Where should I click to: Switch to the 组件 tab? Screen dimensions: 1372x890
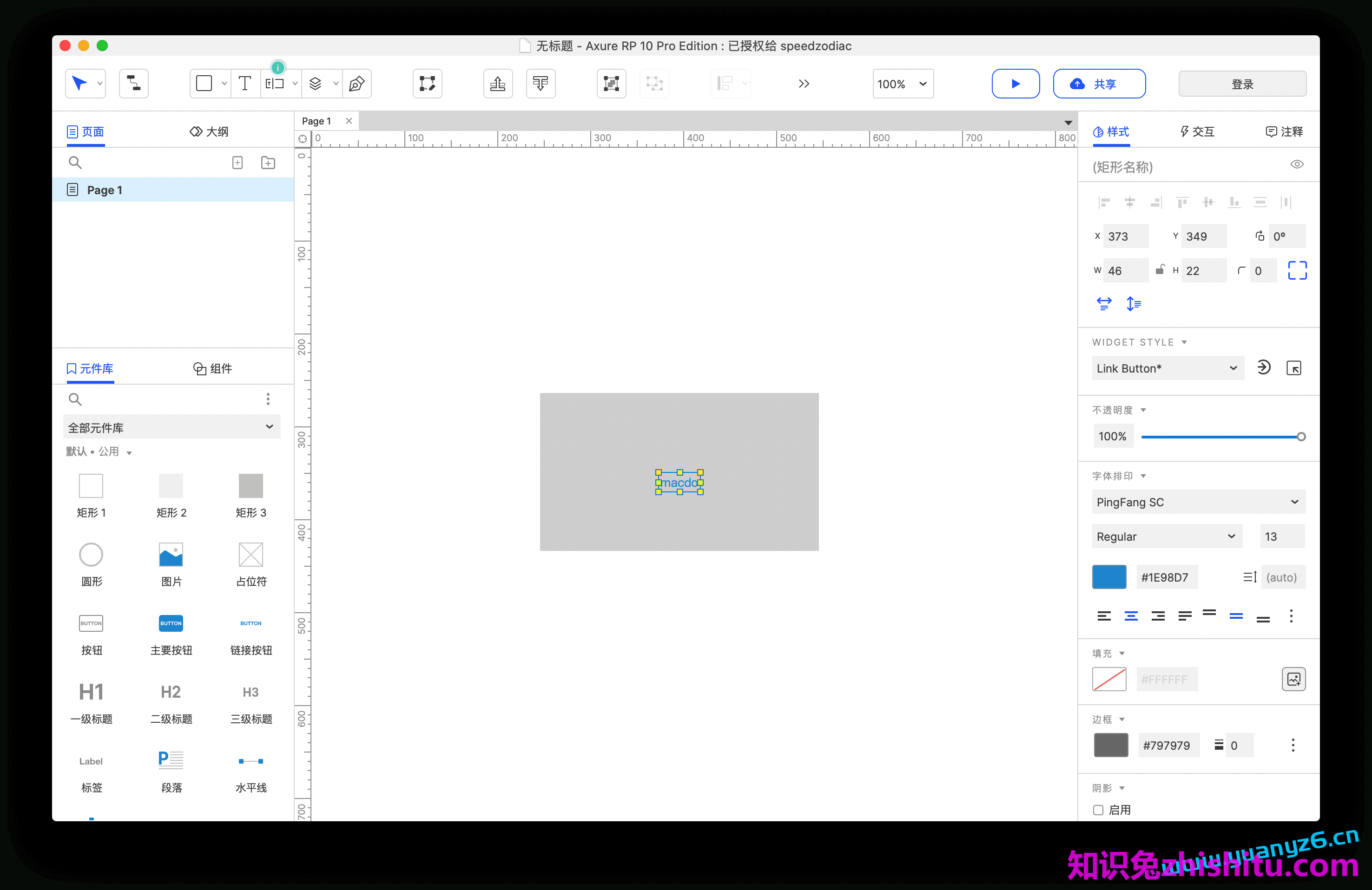tap(213, 369)
